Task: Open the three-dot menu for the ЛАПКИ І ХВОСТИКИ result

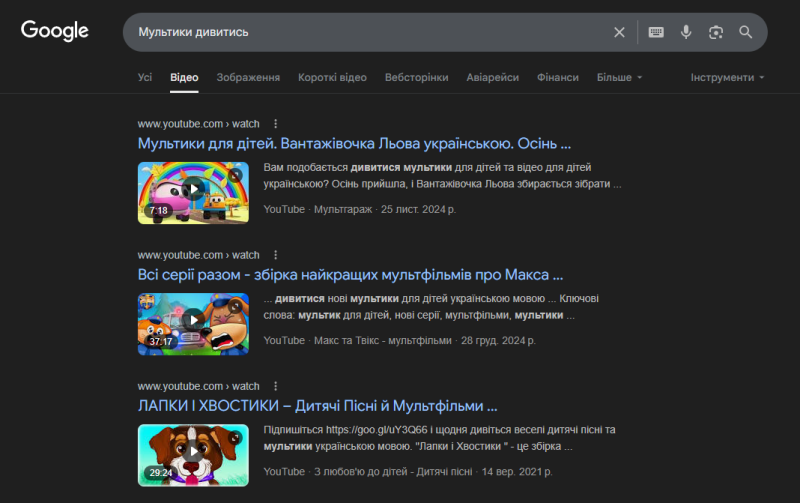Action: pos(276,386)
